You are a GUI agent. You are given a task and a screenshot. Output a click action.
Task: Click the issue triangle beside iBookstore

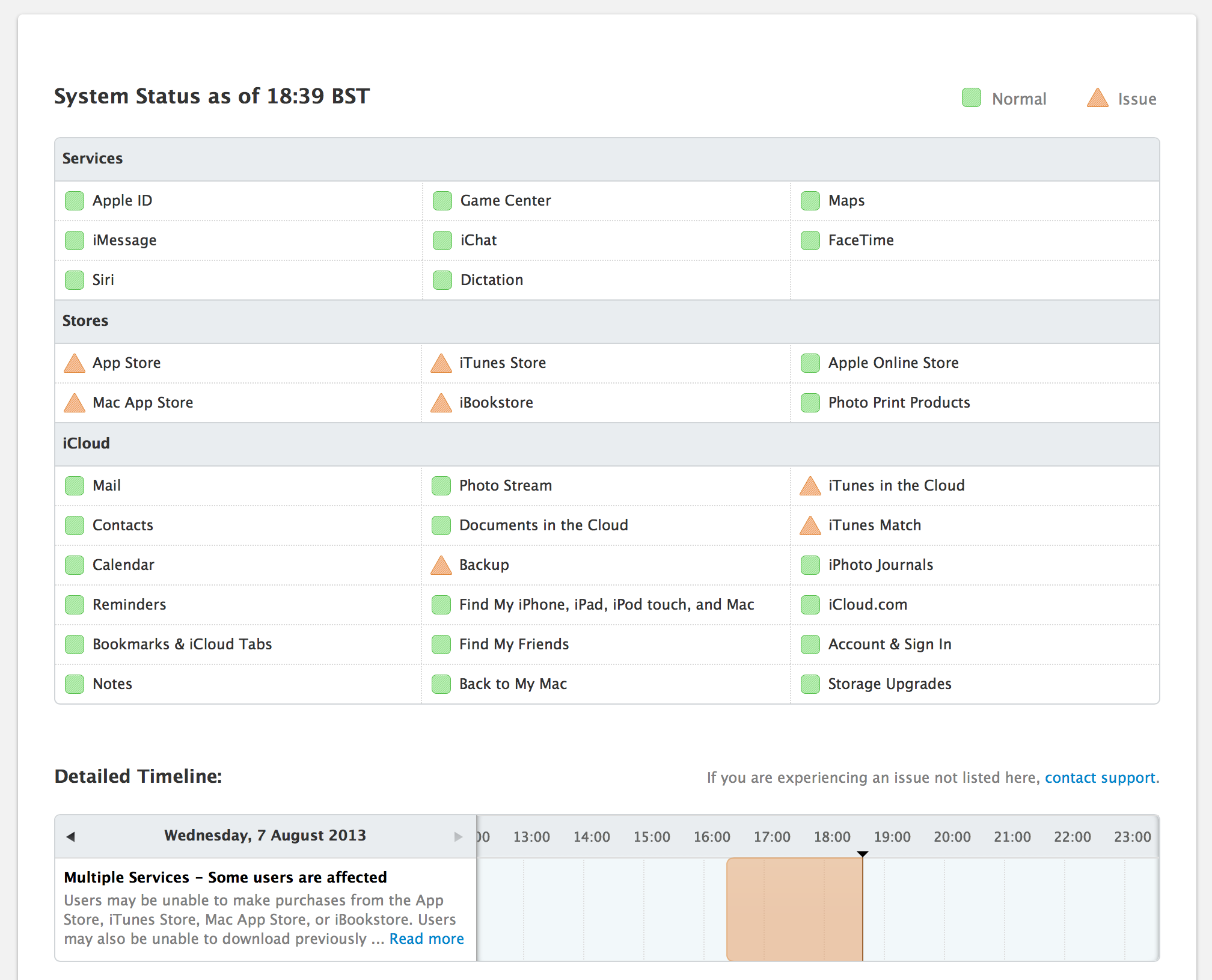pos(441,403)
